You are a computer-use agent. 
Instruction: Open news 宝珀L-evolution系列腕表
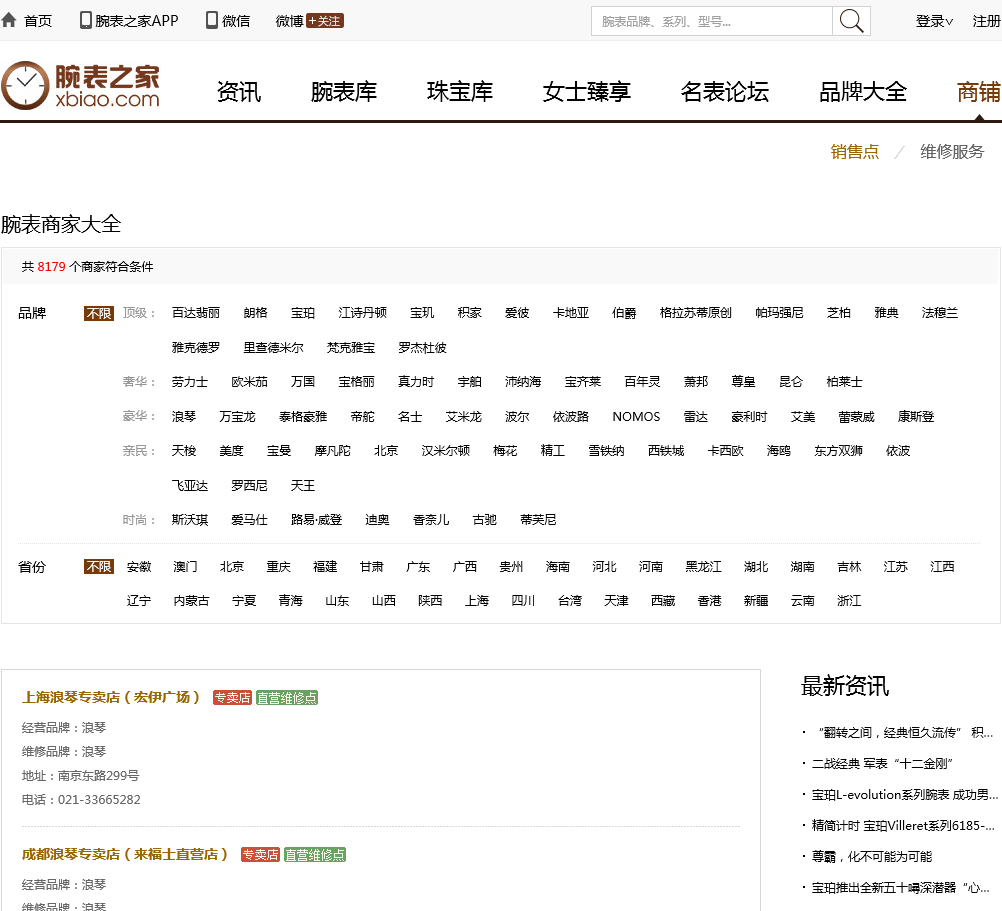pyautogui.click(x=904, y=795)
